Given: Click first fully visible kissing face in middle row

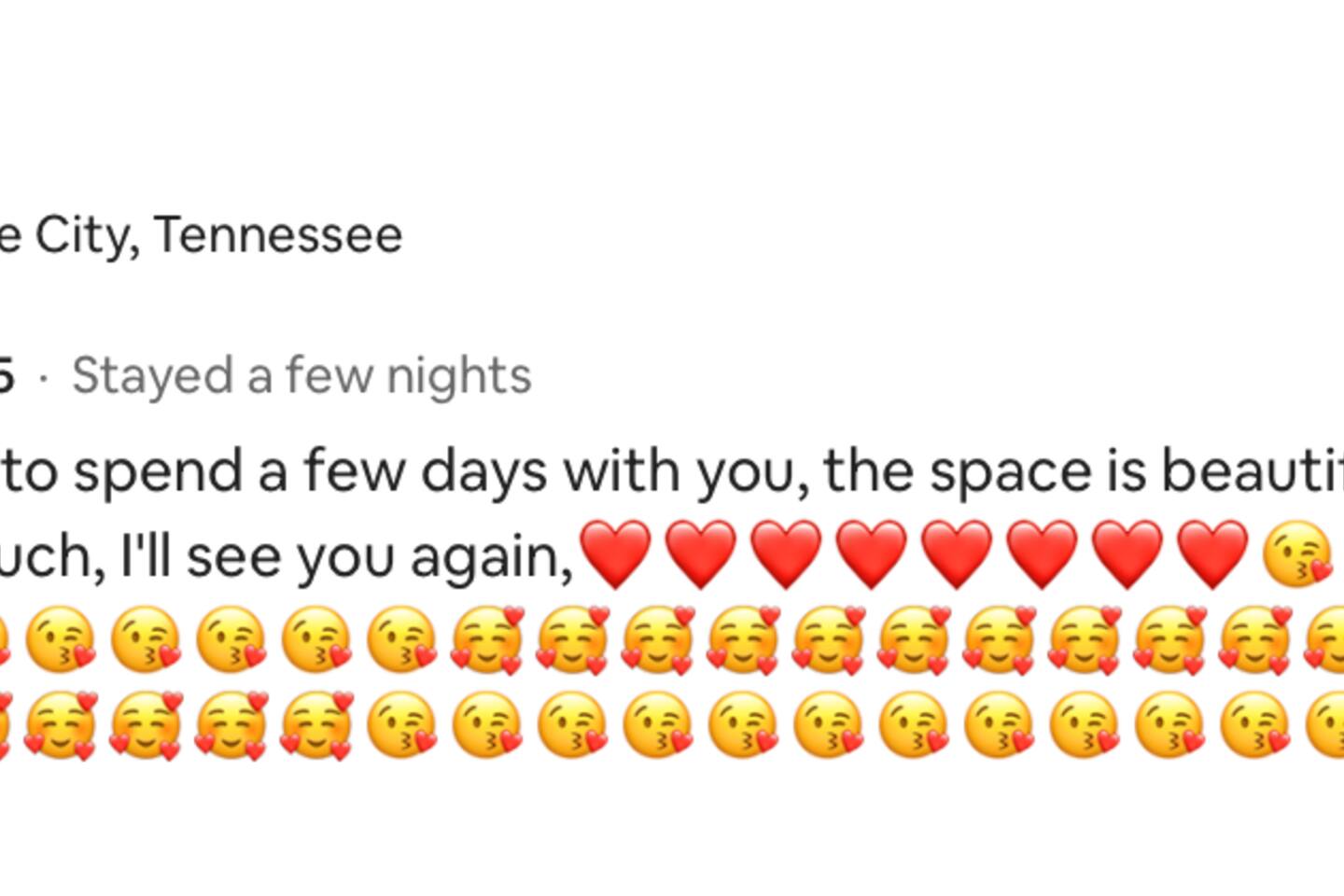Looking at the screenshot, I should coord(60,641).
